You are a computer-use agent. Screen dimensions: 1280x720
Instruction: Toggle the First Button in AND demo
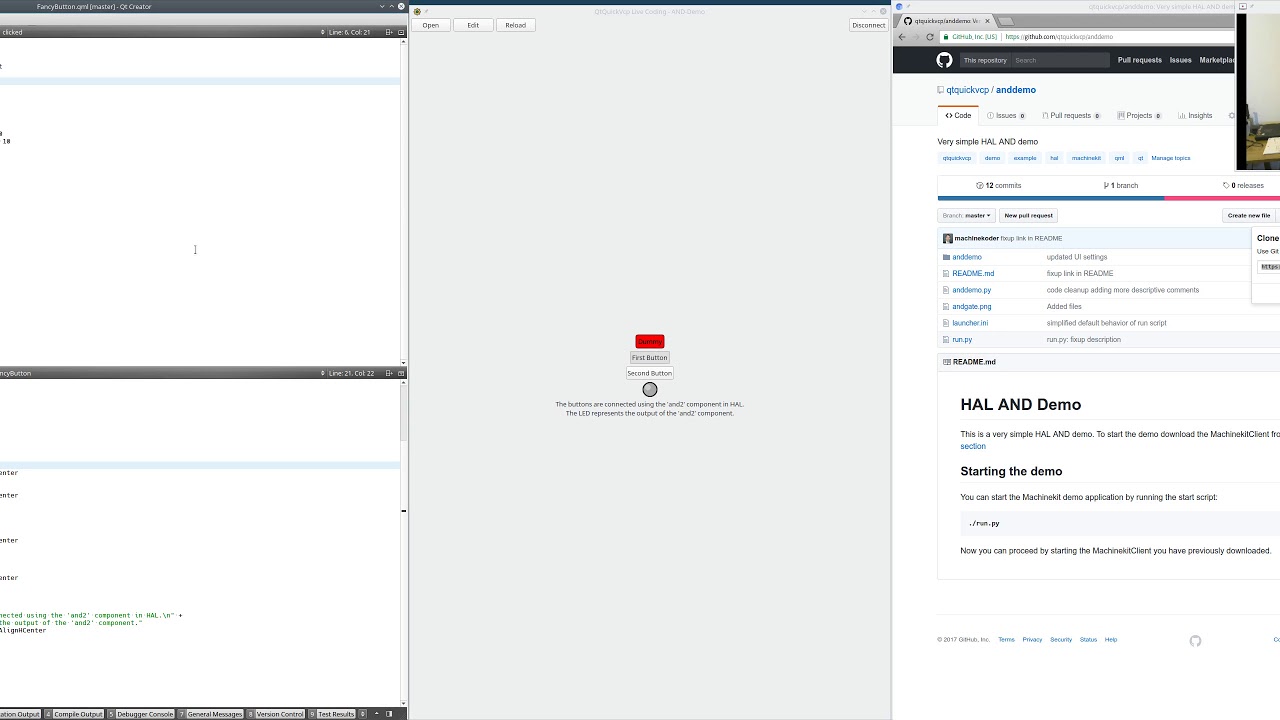click(x=650, y=358)
